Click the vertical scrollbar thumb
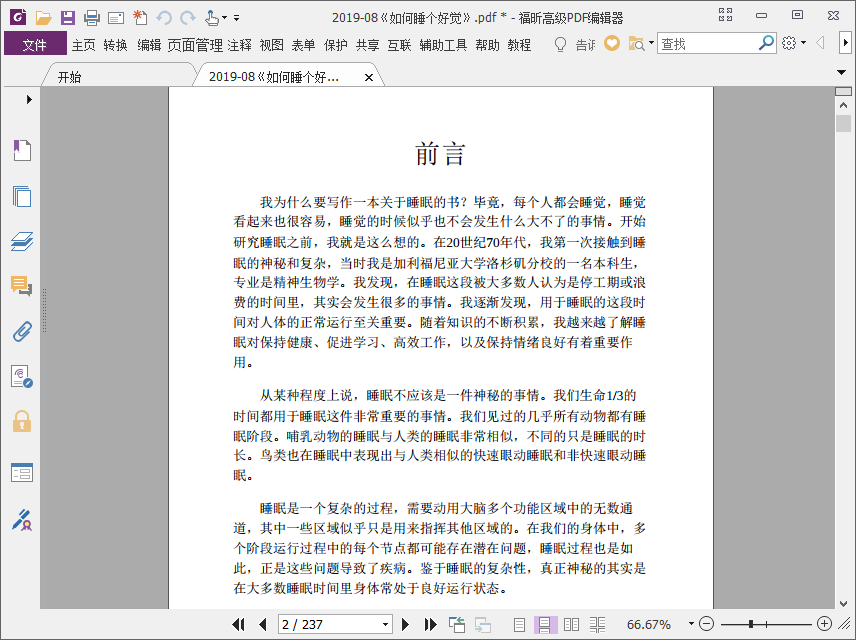 click(x=843, y=123)
